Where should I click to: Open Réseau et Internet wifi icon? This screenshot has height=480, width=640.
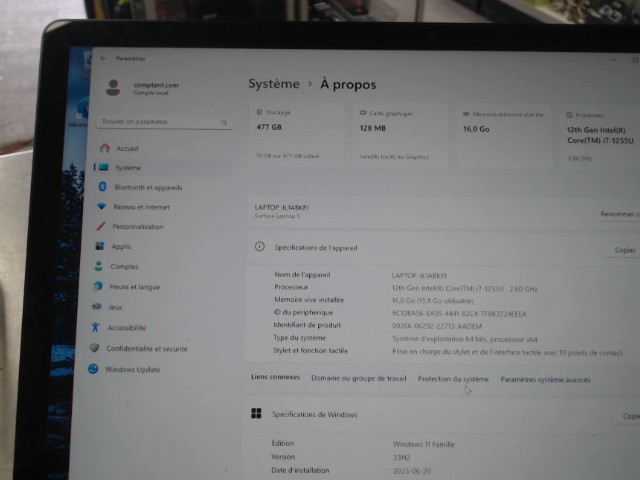click(x=102, y=206)
